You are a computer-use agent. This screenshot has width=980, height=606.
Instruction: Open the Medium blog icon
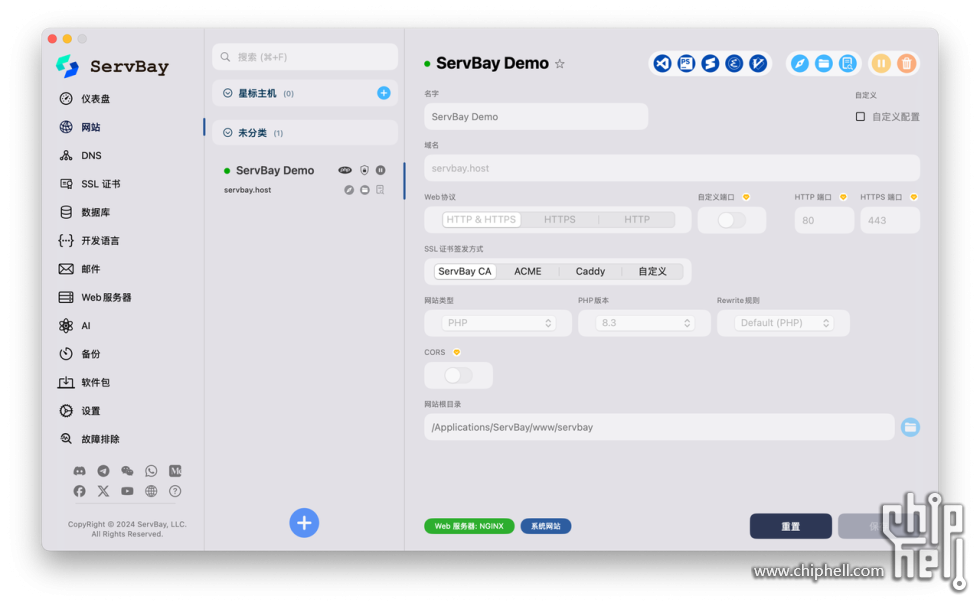[175, 471]
